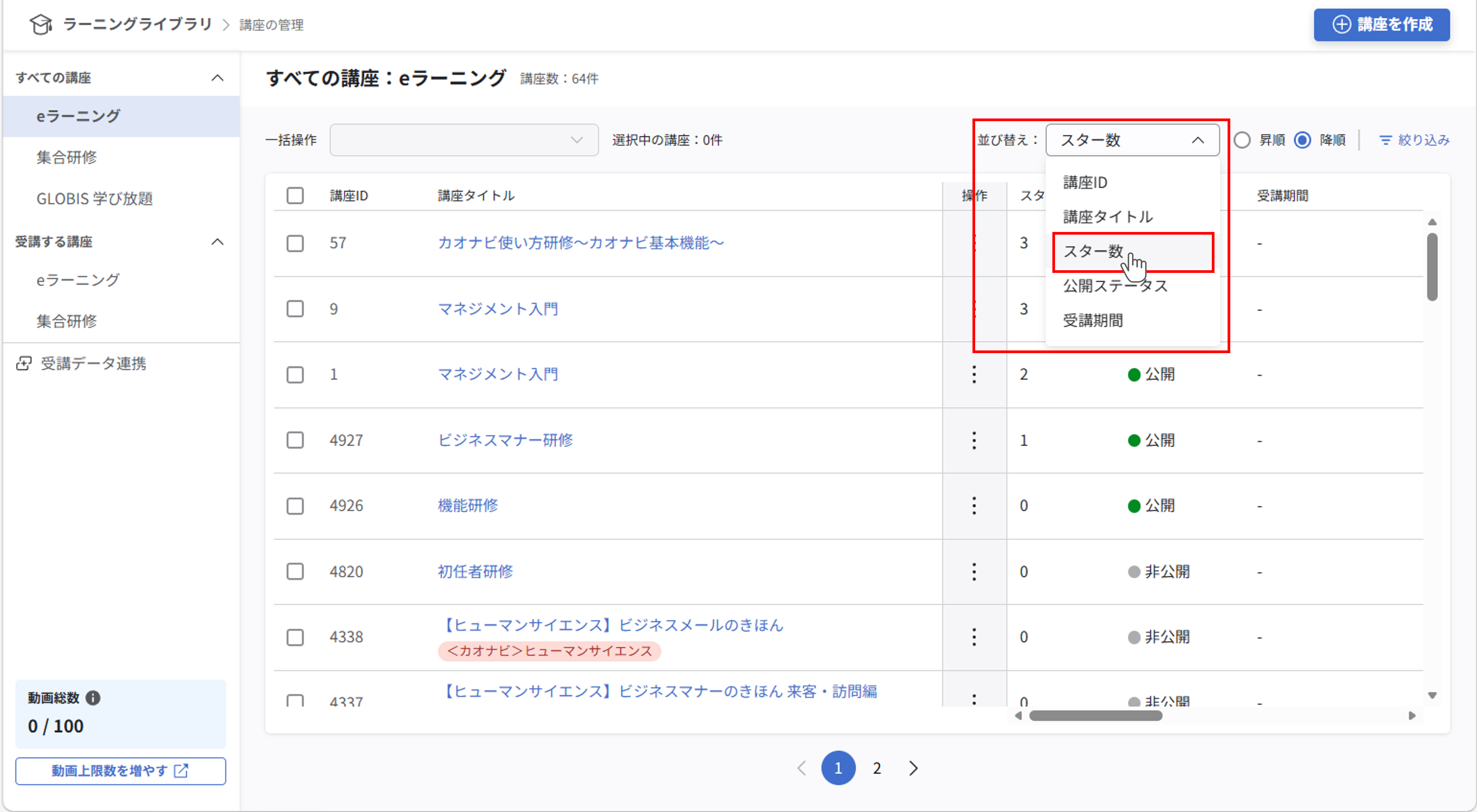Check the box for course 4927
Screen dimensions: 1477x812
(x=295, y=440)
